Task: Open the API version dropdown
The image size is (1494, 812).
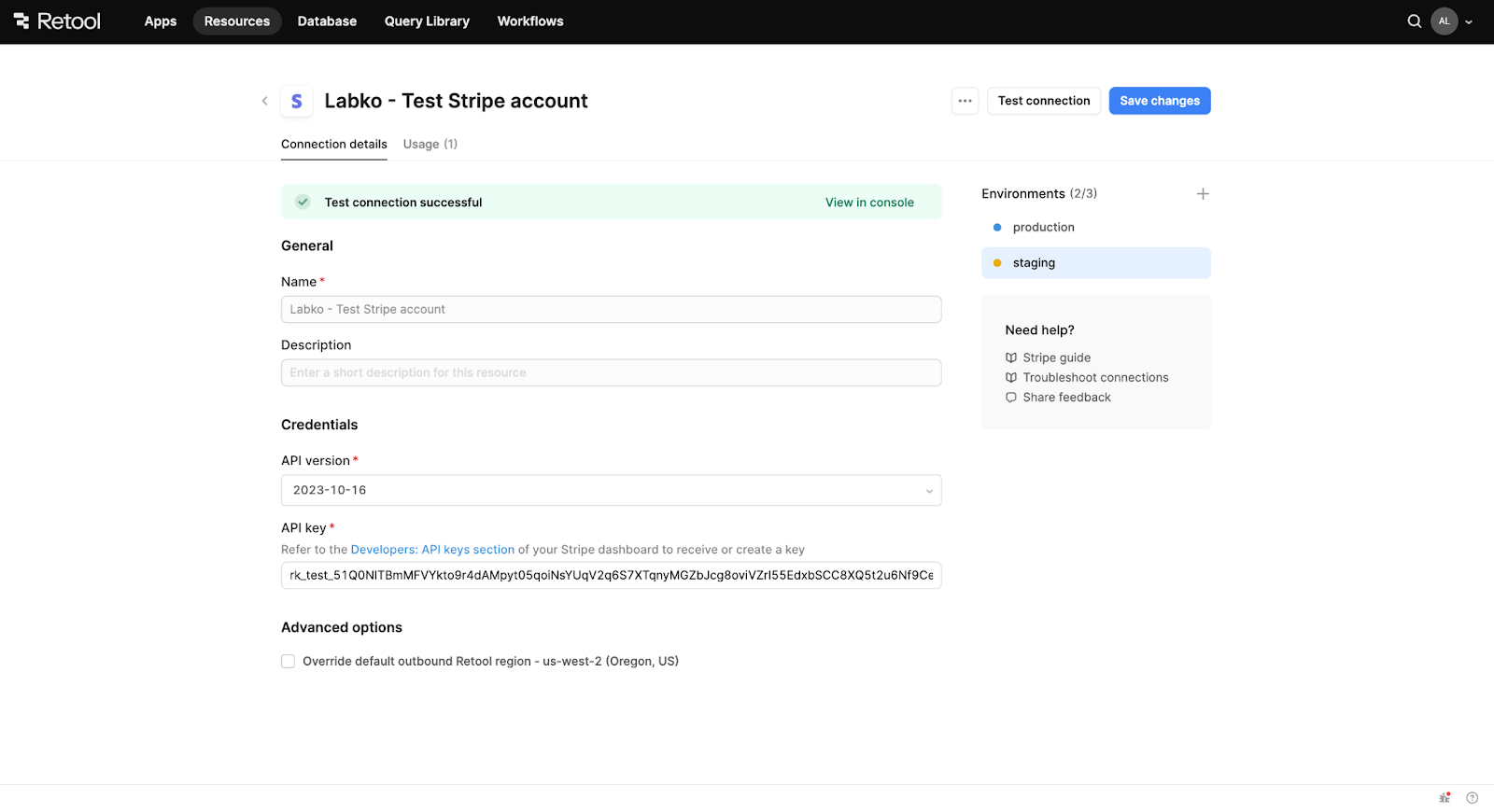Action: (x=611, y=490)
